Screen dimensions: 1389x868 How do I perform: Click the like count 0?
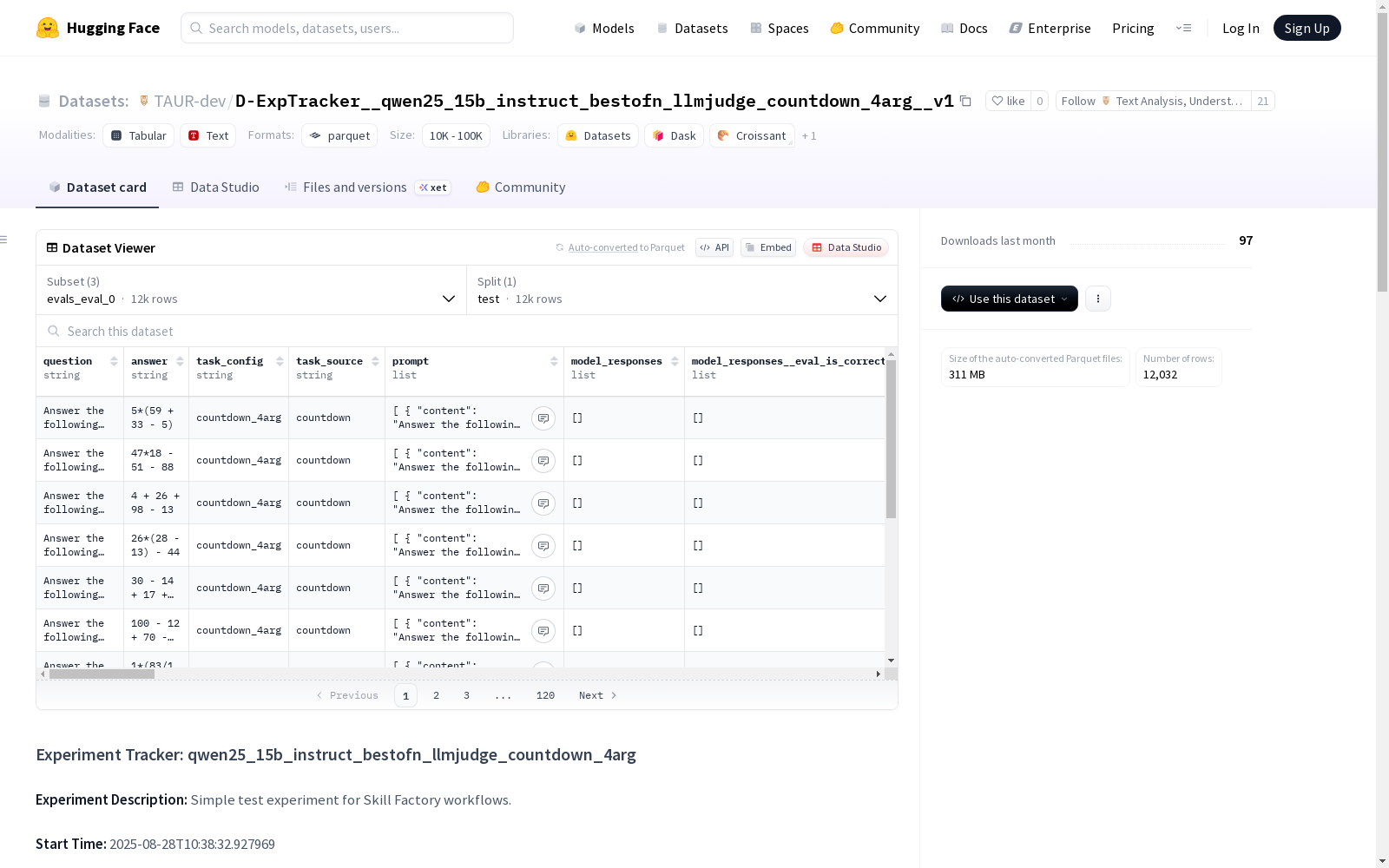[1040, 101]
